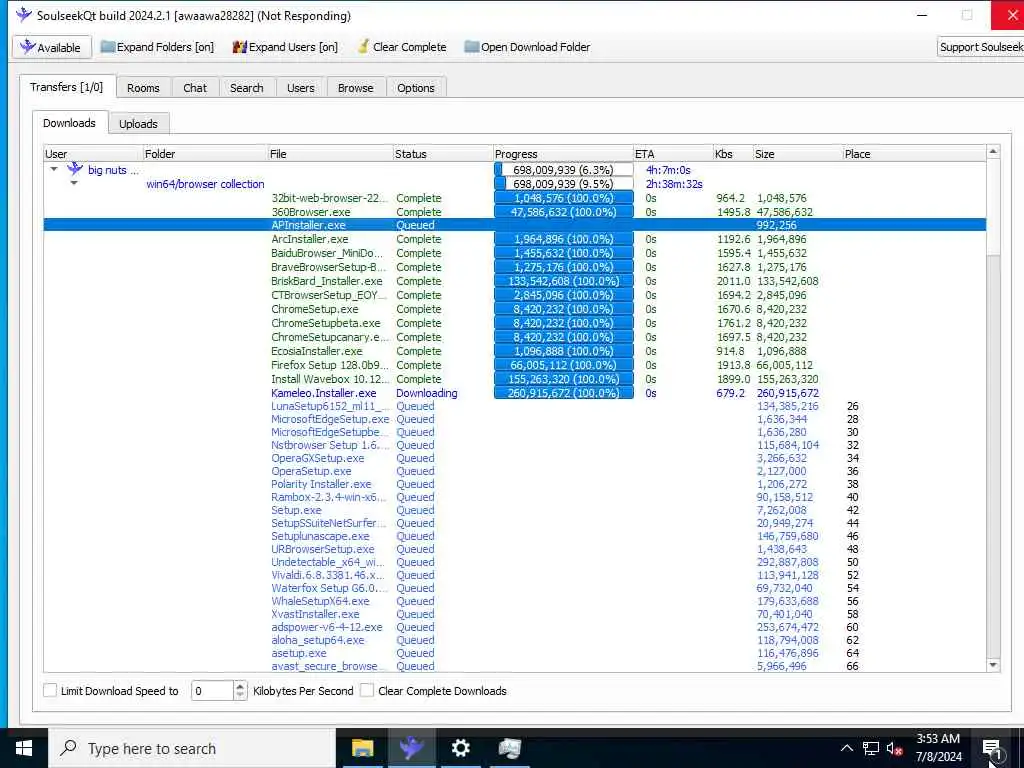
Task: Click the Windows Start button
Action: [x=24, y=748]
